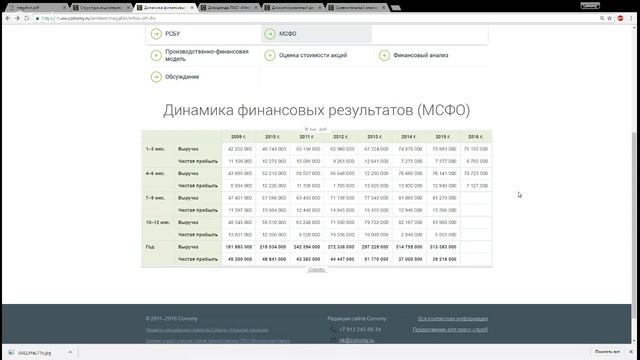Screen dimensions: 640x360
Task: Click the page vertical scrollbar thumb
Action: [634, 224]
